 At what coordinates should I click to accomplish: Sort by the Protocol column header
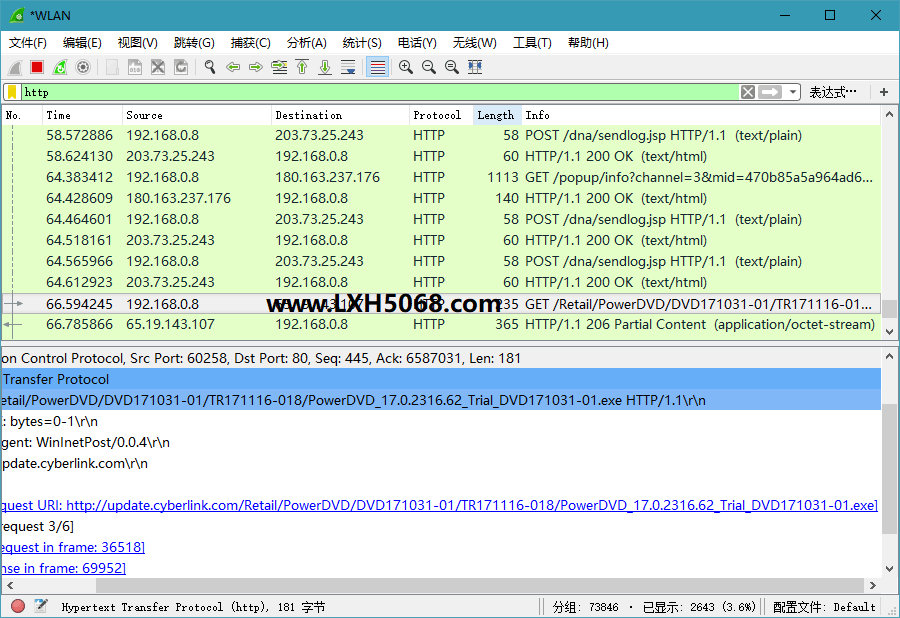(441, 115)
